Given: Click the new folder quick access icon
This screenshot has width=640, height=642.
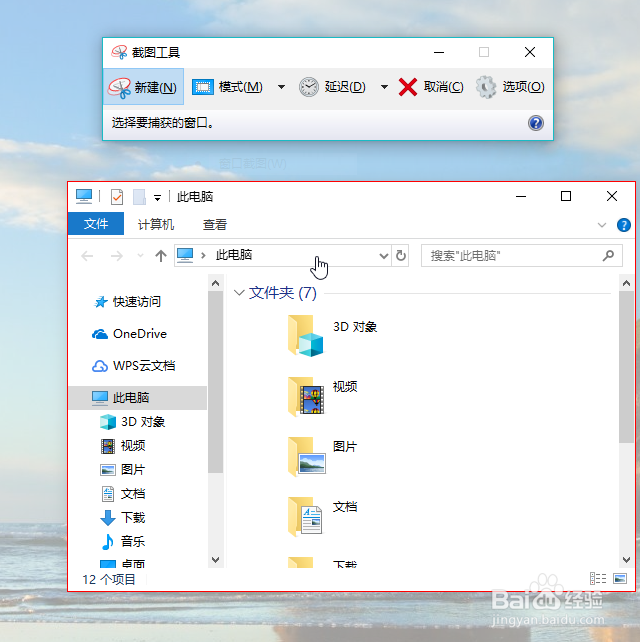Looking at the screenshot, I should [x=139, y=197].
